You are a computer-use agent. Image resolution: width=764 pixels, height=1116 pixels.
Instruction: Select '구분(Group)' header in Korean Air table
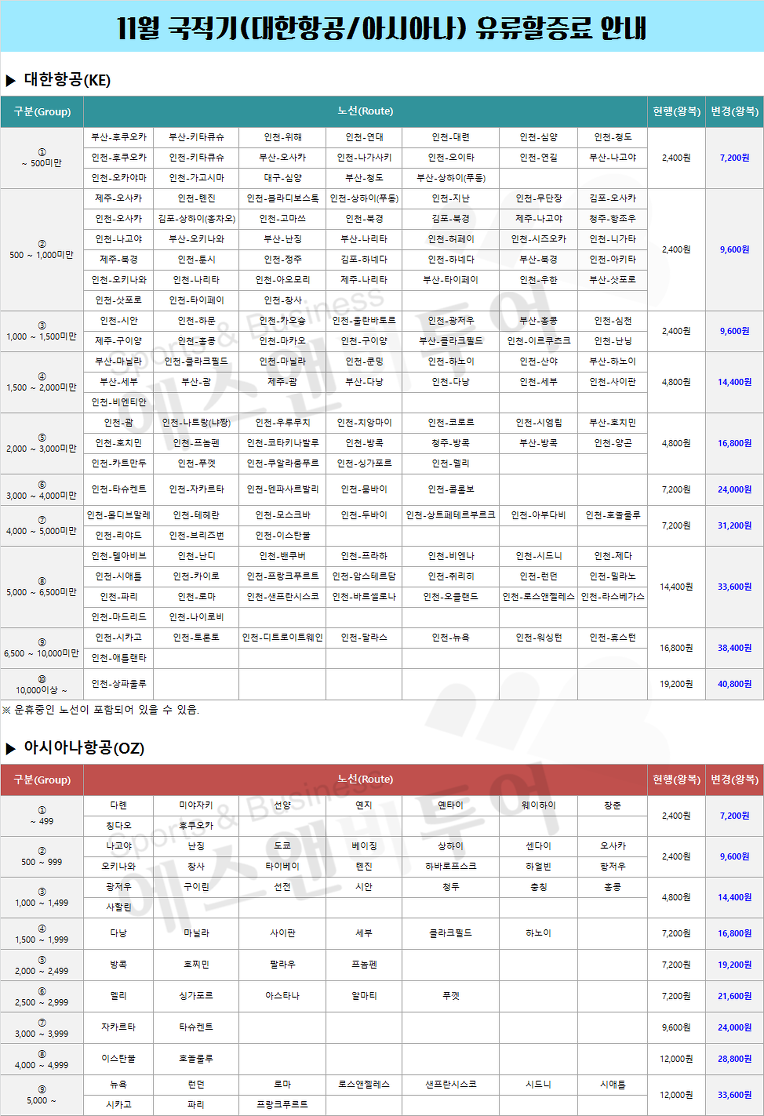pos(42,112)
